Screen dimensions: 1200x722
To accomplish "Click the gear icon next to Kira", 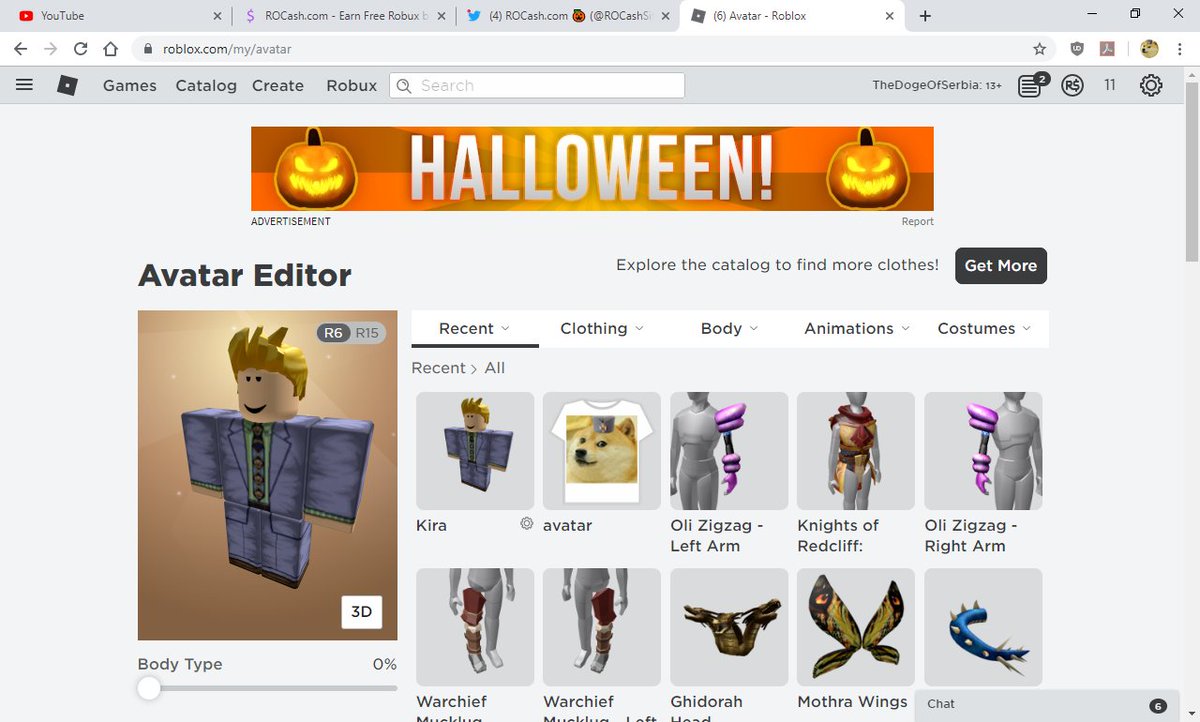I will pyautogui.click(x=526, y=524).
